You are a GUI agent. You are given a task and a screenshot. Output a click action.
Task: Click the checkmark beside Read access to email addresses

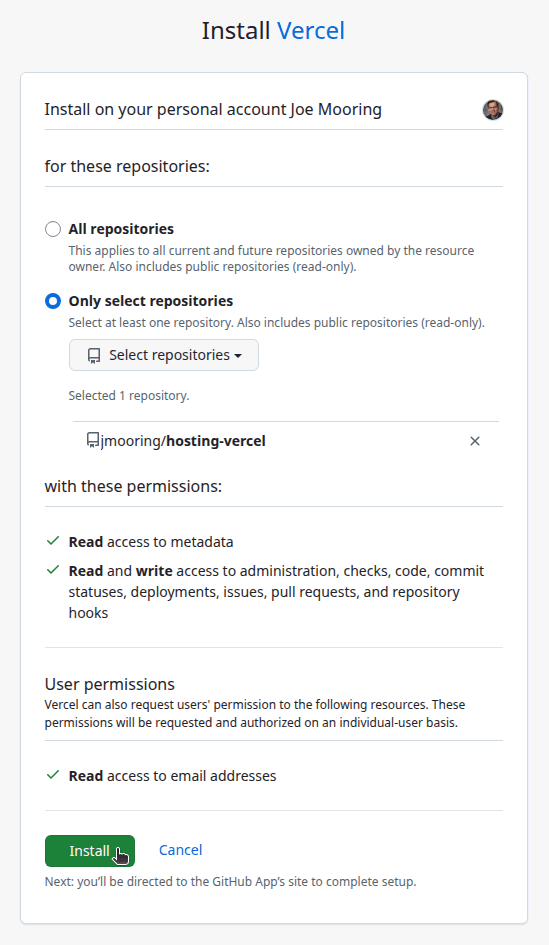click(53, 774)
